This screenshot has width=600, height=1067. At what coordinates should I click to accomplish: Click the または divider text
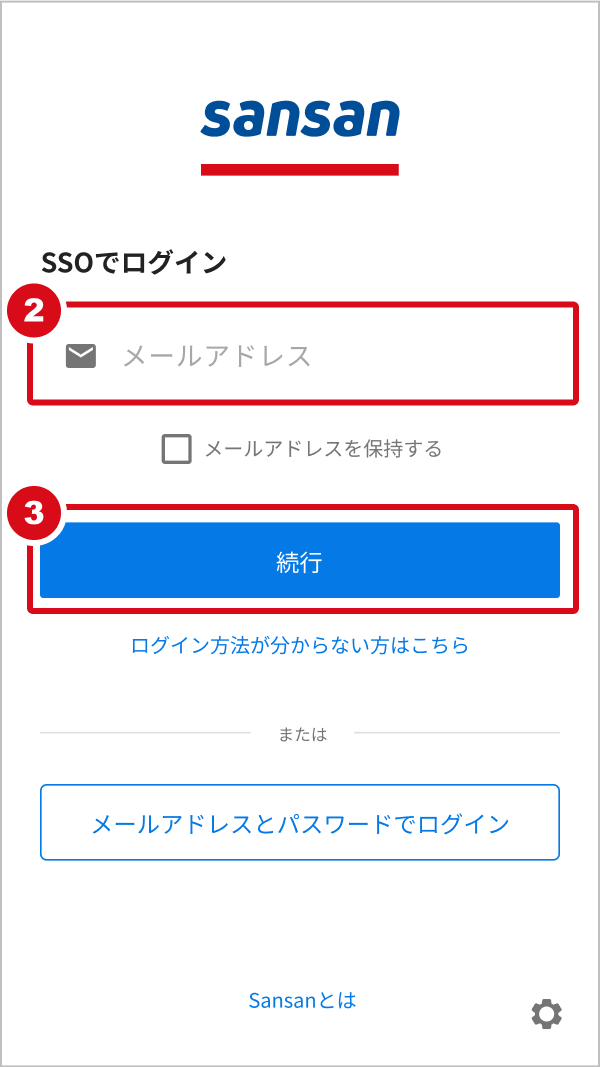click(302, 734)
